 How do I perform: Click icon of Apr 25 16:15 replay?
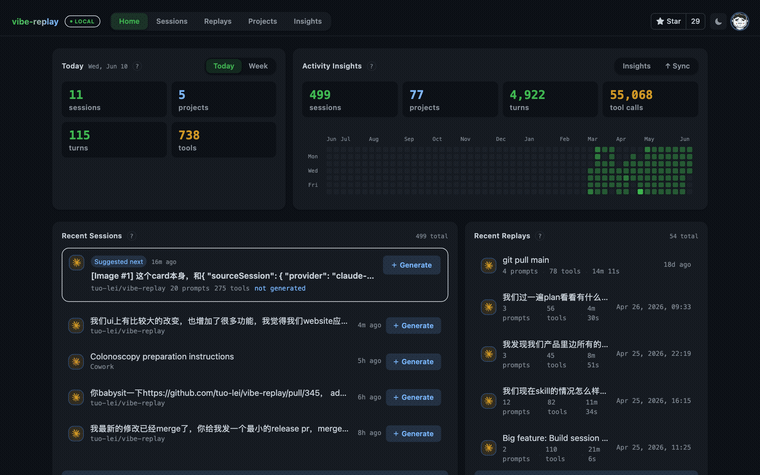click(488, 401)
